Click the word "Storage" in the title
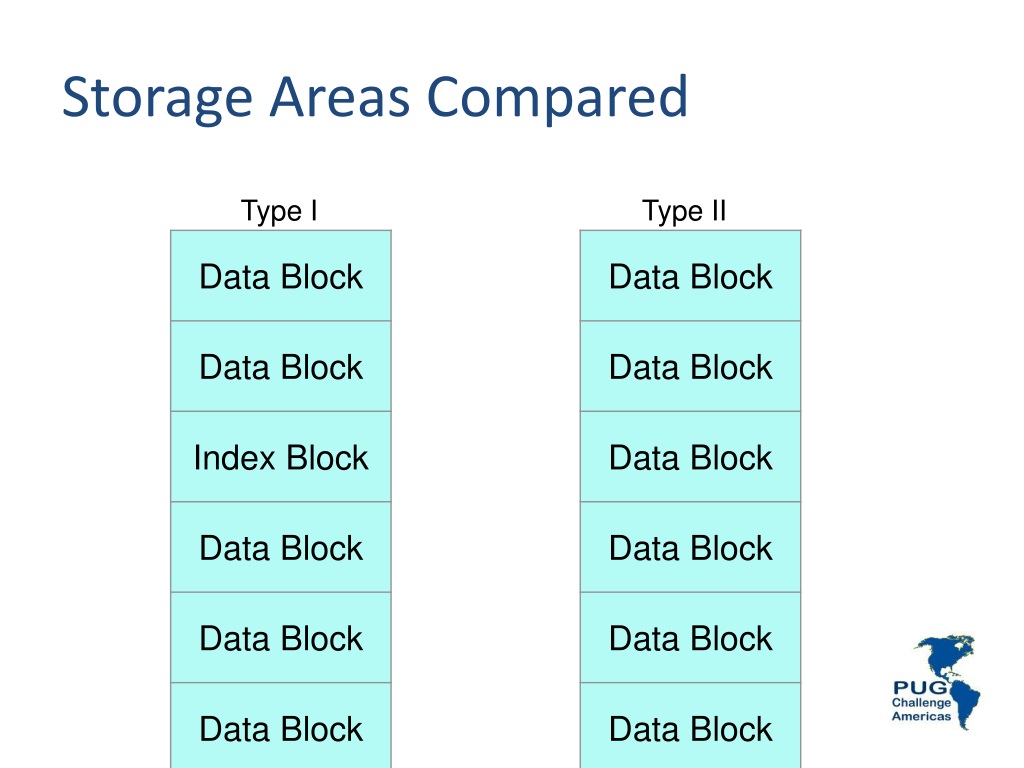The height and width of the screenshot is (768, 1024). (x=157, y=98)
